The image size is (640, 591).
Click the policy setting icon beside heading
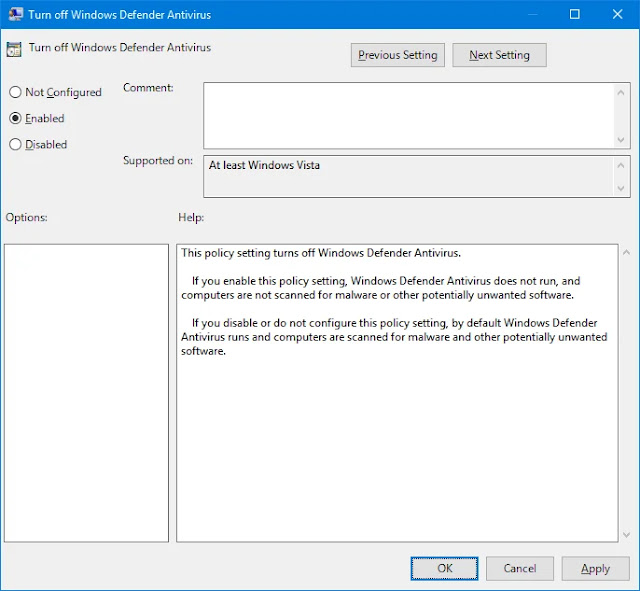[x=14, y=49]
